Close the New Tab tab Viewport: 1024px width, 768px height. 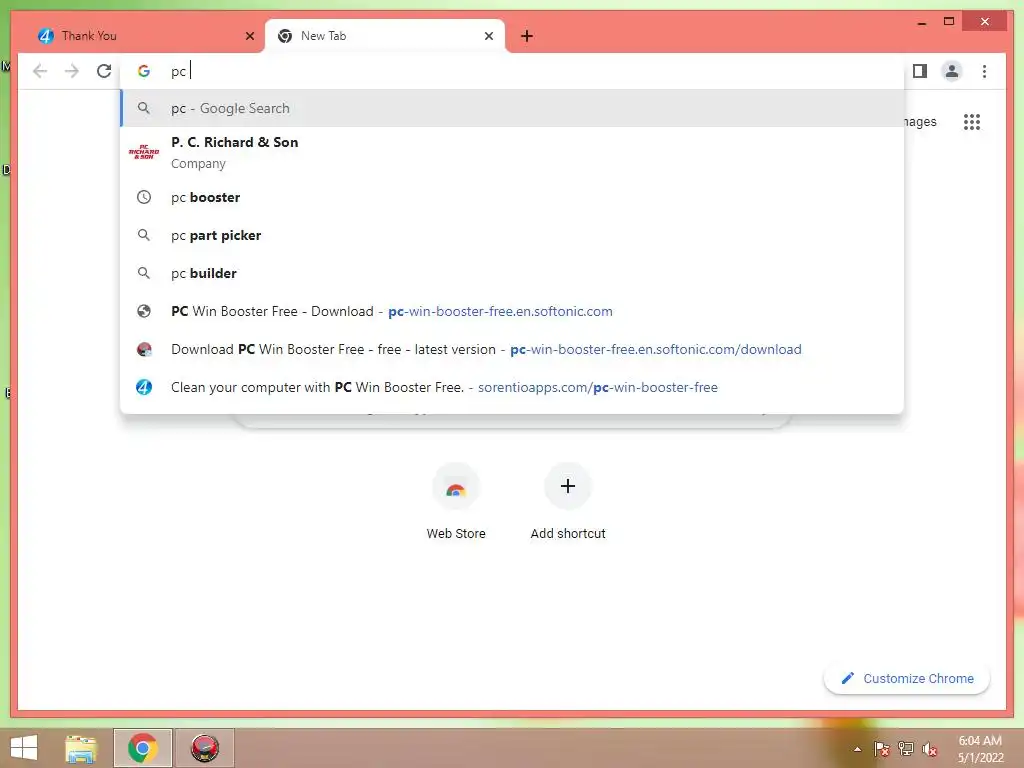coord(488,36)
